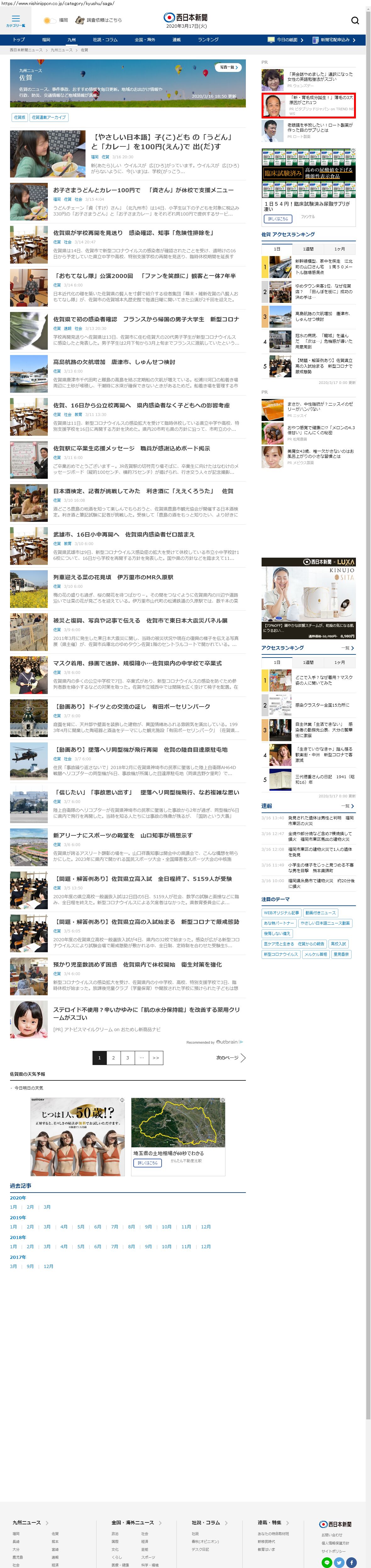Jump to last page with >> button

click(156, 1057)
